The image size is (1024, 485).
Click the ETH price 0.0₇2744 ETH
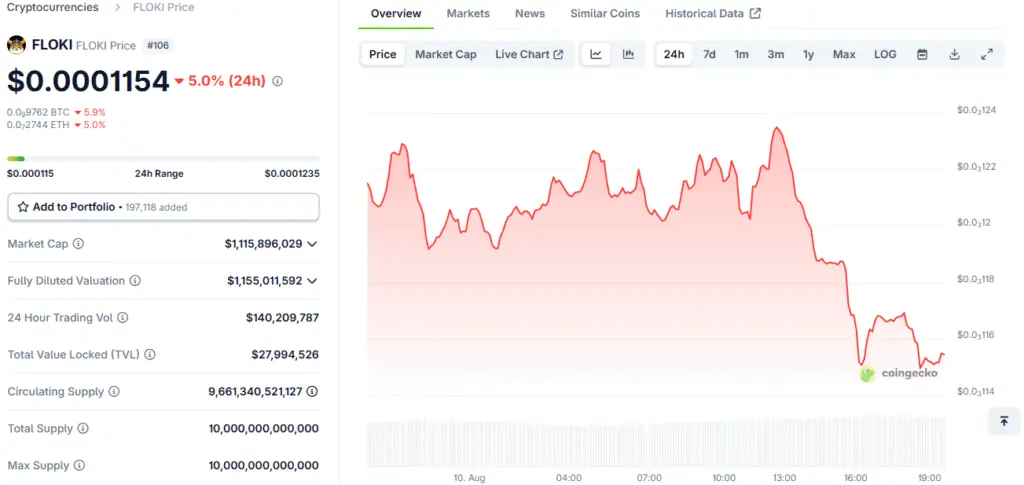click(x=39, y=125)
